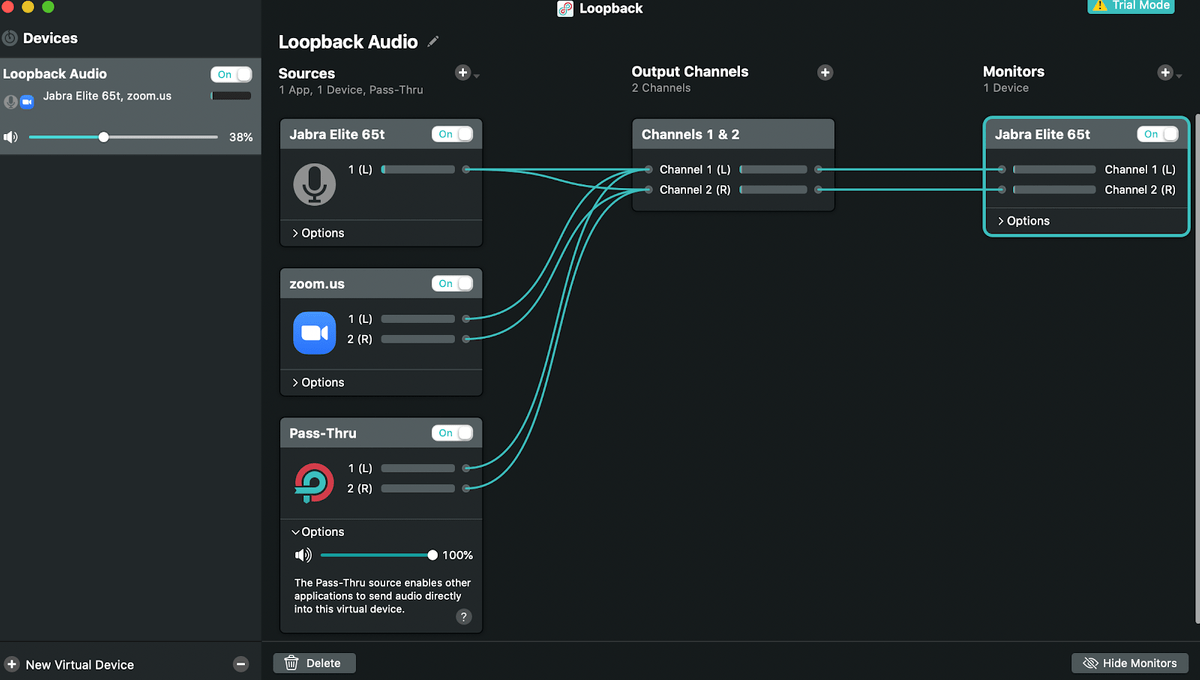Screen dimensions: 1200x680
Task: Add a new output channel pair
Action: pyautogui.click(x=825, y=72)
